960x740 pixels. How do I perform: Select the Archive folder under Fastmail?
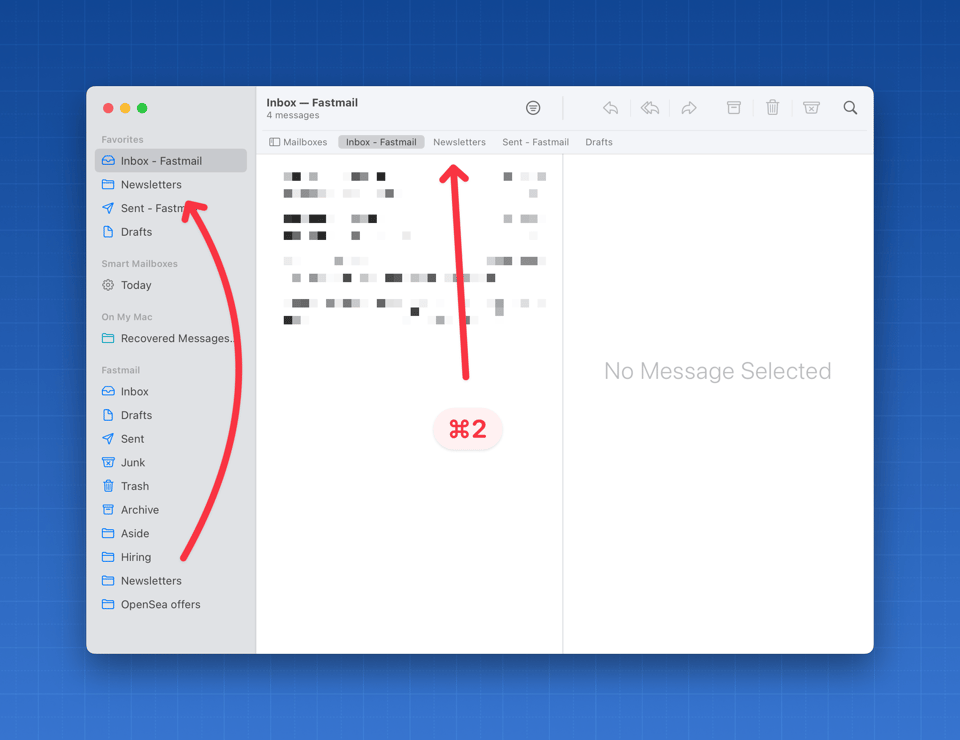click(x=140, y=510)
